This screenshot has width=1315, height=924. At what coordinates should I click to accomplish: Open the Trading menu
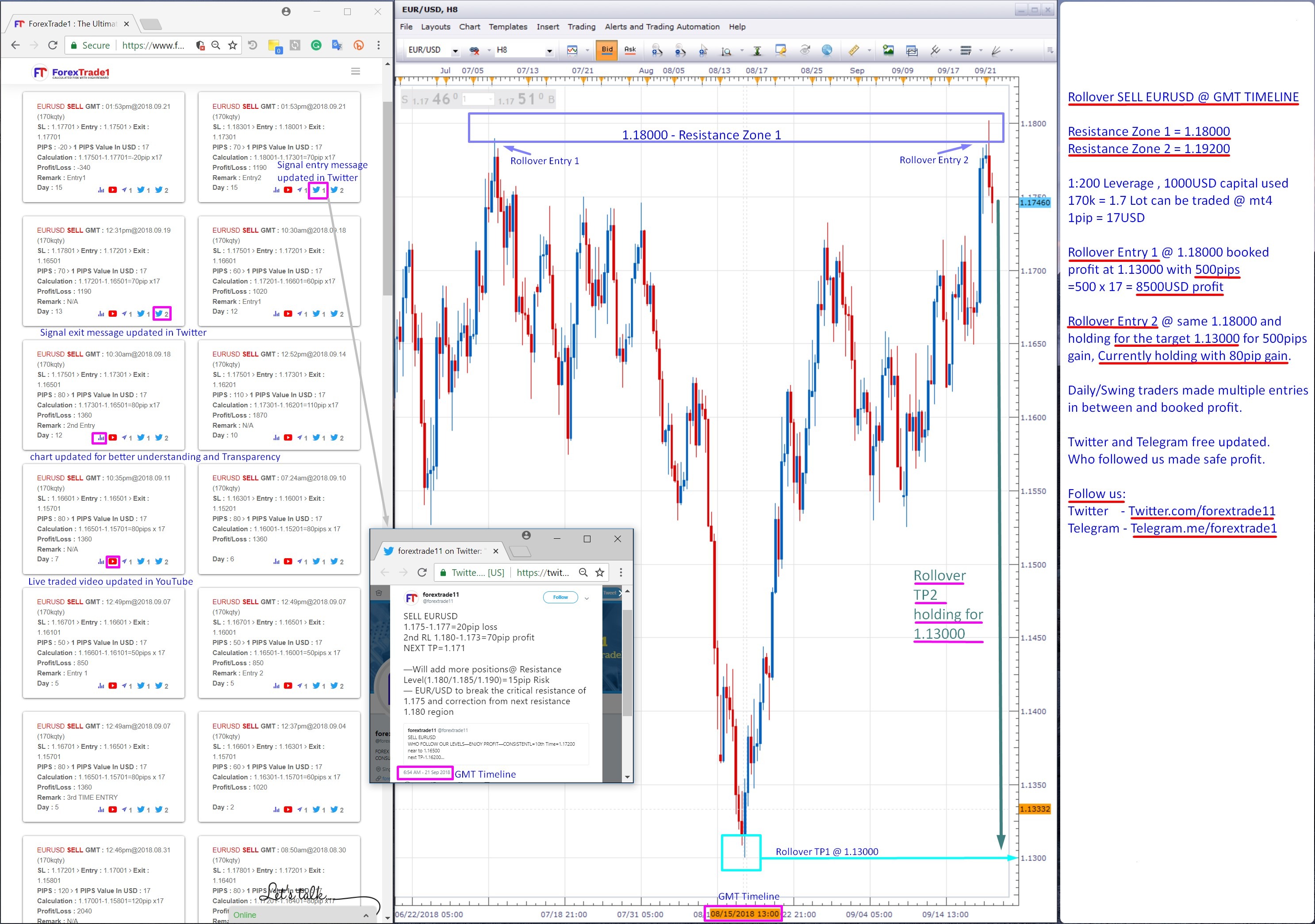(581, 27)
